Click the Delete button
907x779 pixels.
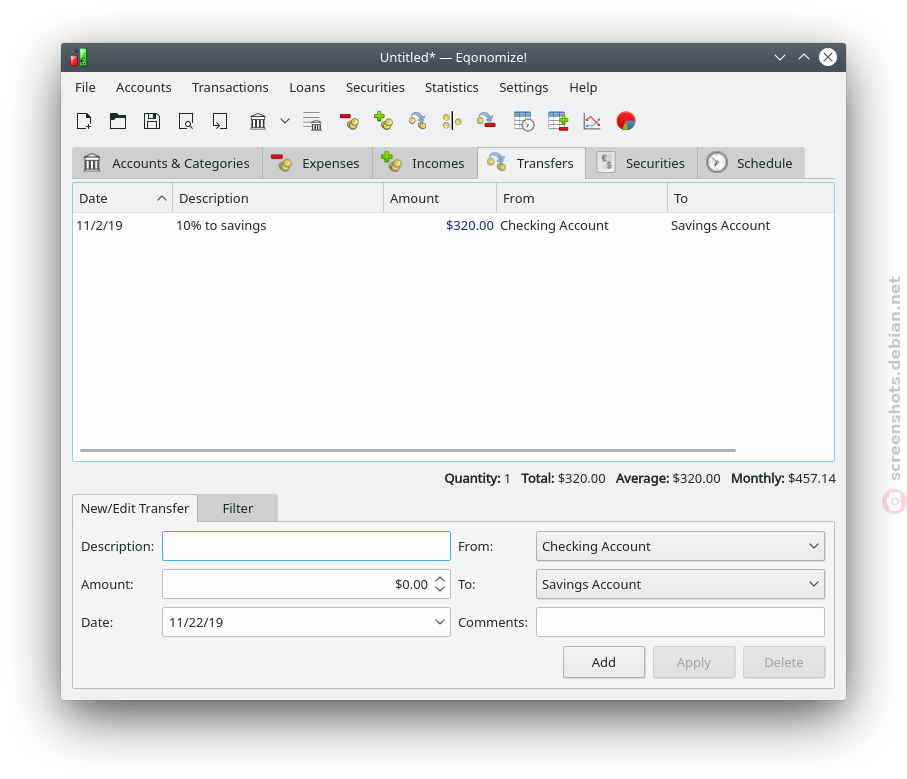pyautogui.click(x=784, y=662)
